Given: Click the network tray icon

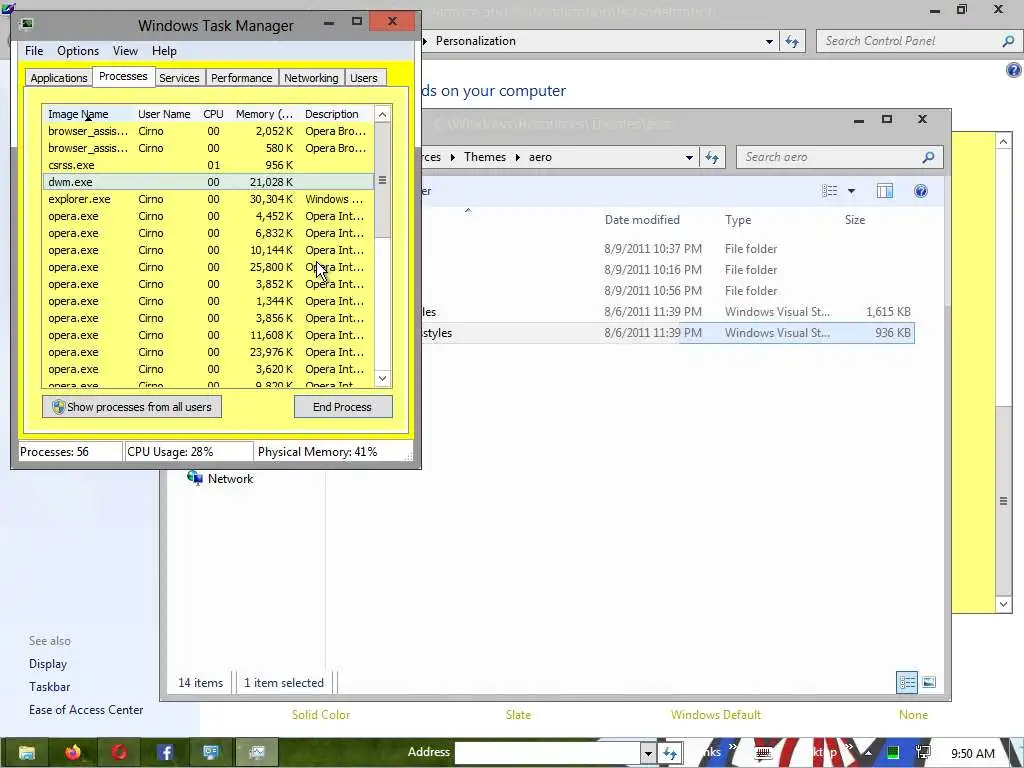Looking at the screenshot, I should (922, 753).
